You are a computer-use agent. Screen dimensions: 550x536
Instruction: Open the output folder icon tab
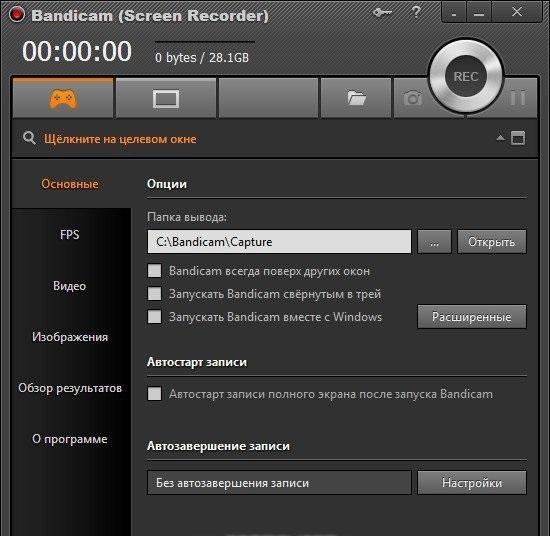pos(356,98)
